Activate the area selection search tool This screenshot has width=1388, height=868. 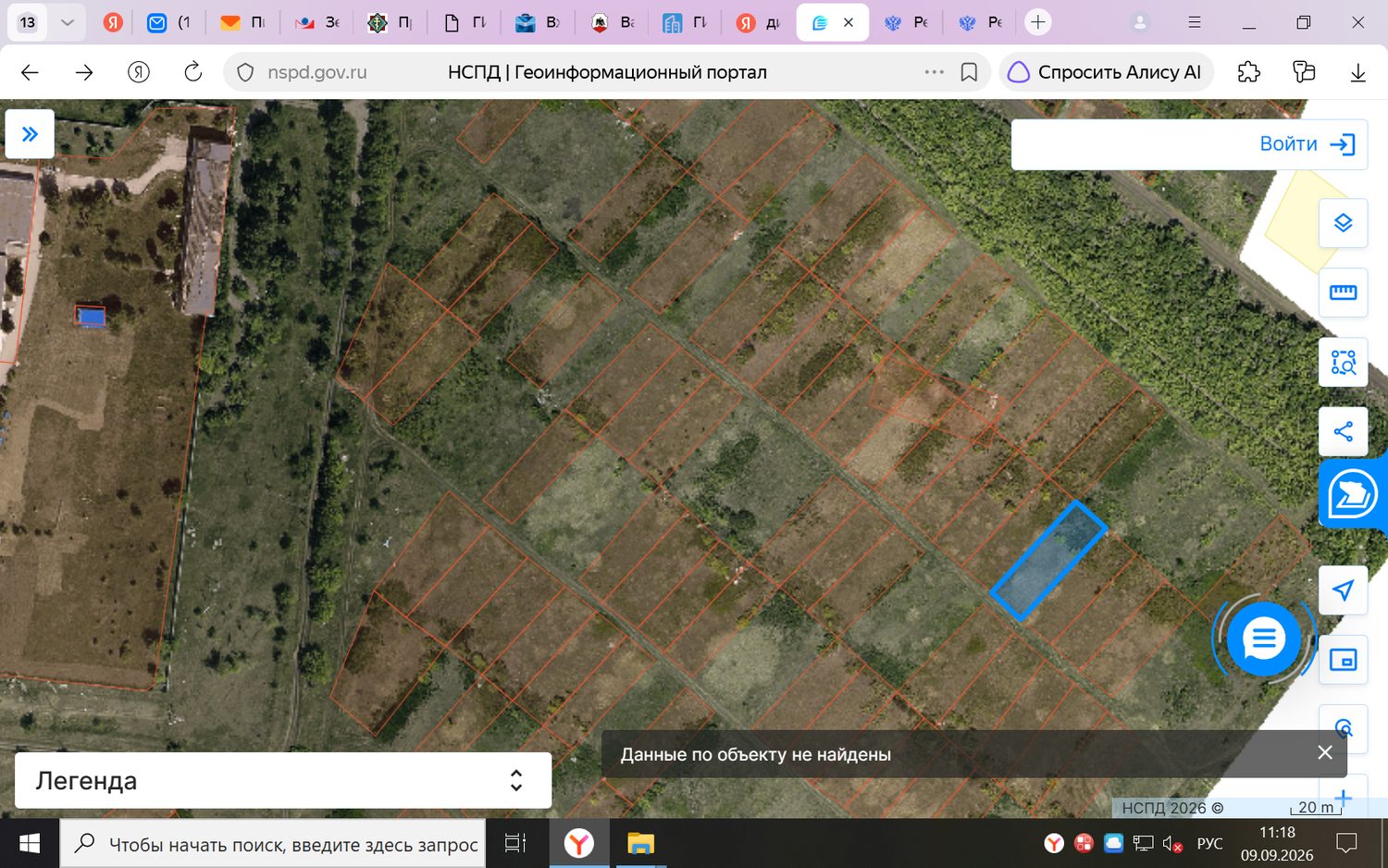(x=1343, y=362)
